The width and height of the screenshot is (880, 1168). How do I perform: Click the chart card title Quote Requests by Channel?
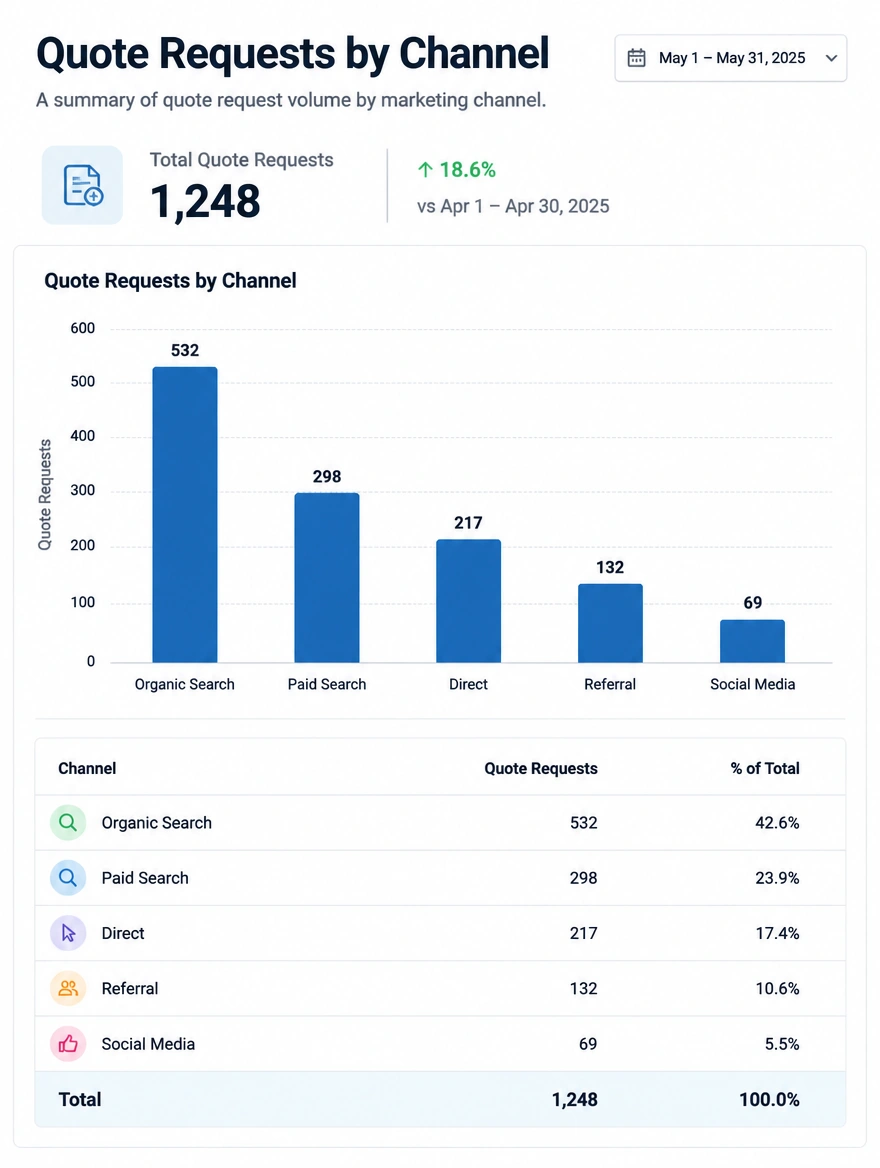coord(170,281)
